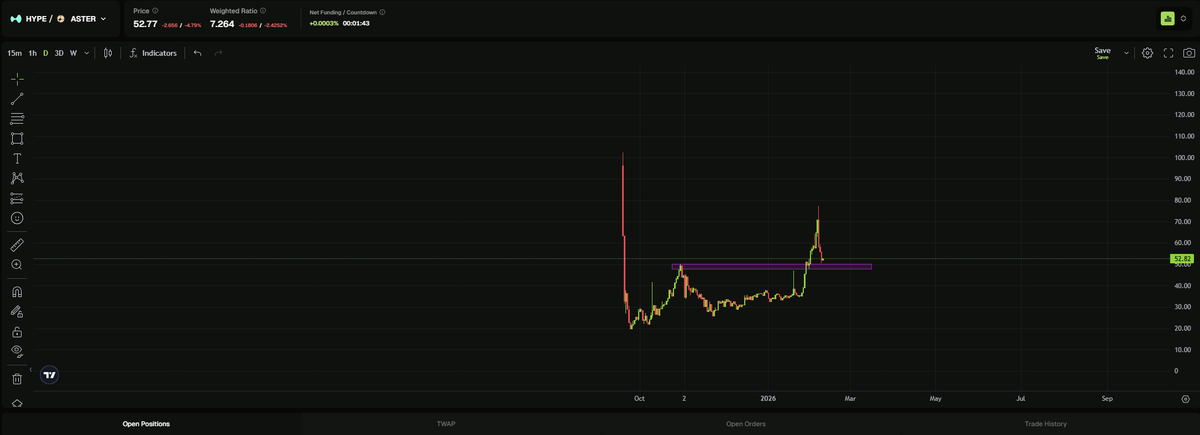1200x435 pixels.
Task: Click the green chart layout icon
Action: coord(1167,18)
